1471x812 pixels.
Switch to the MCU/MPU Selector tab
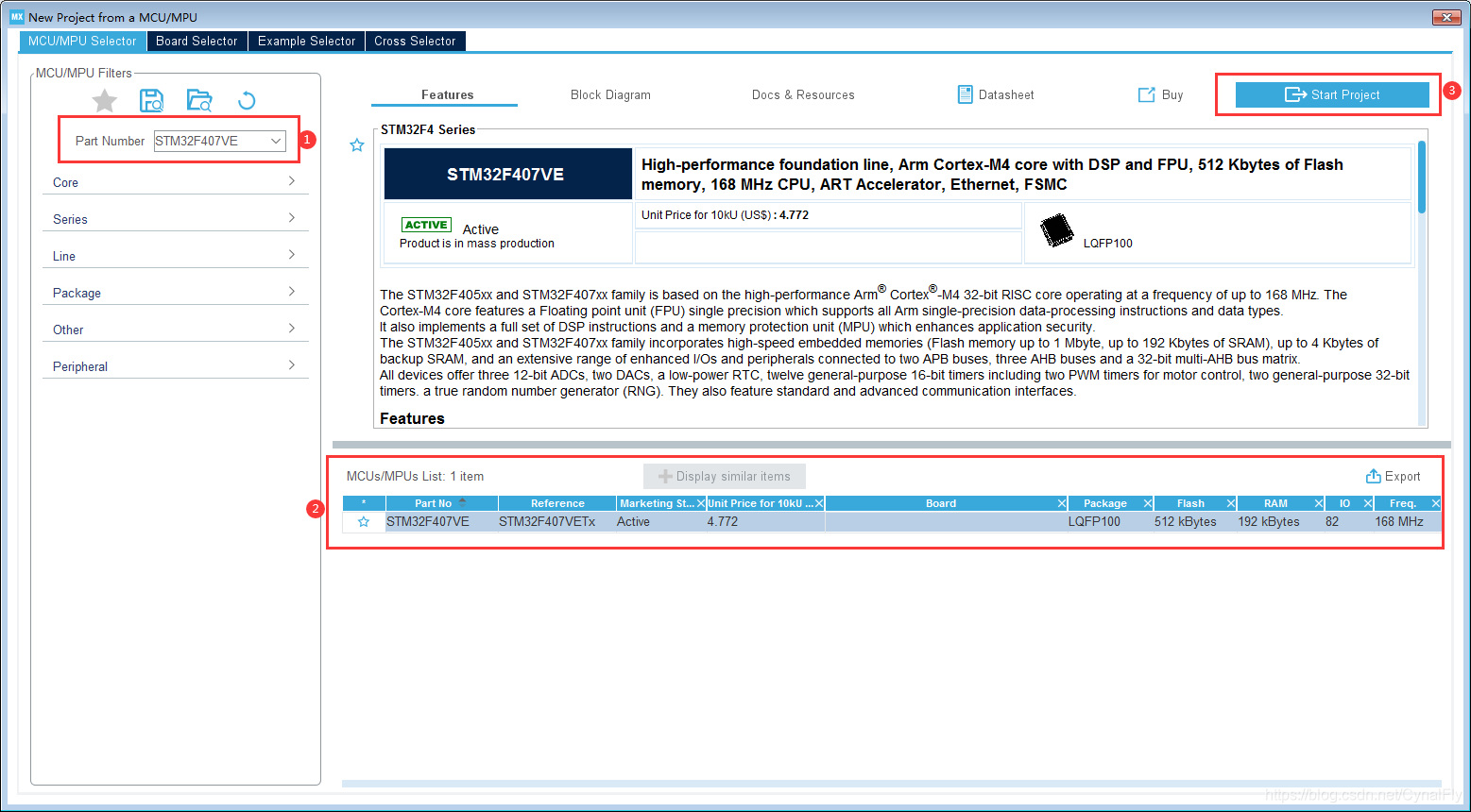[82, 41]
